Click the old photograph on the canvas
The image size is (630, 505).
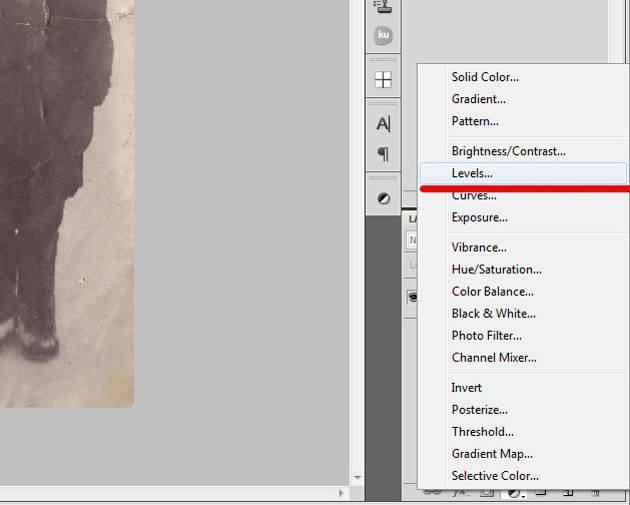pos(67,204)
